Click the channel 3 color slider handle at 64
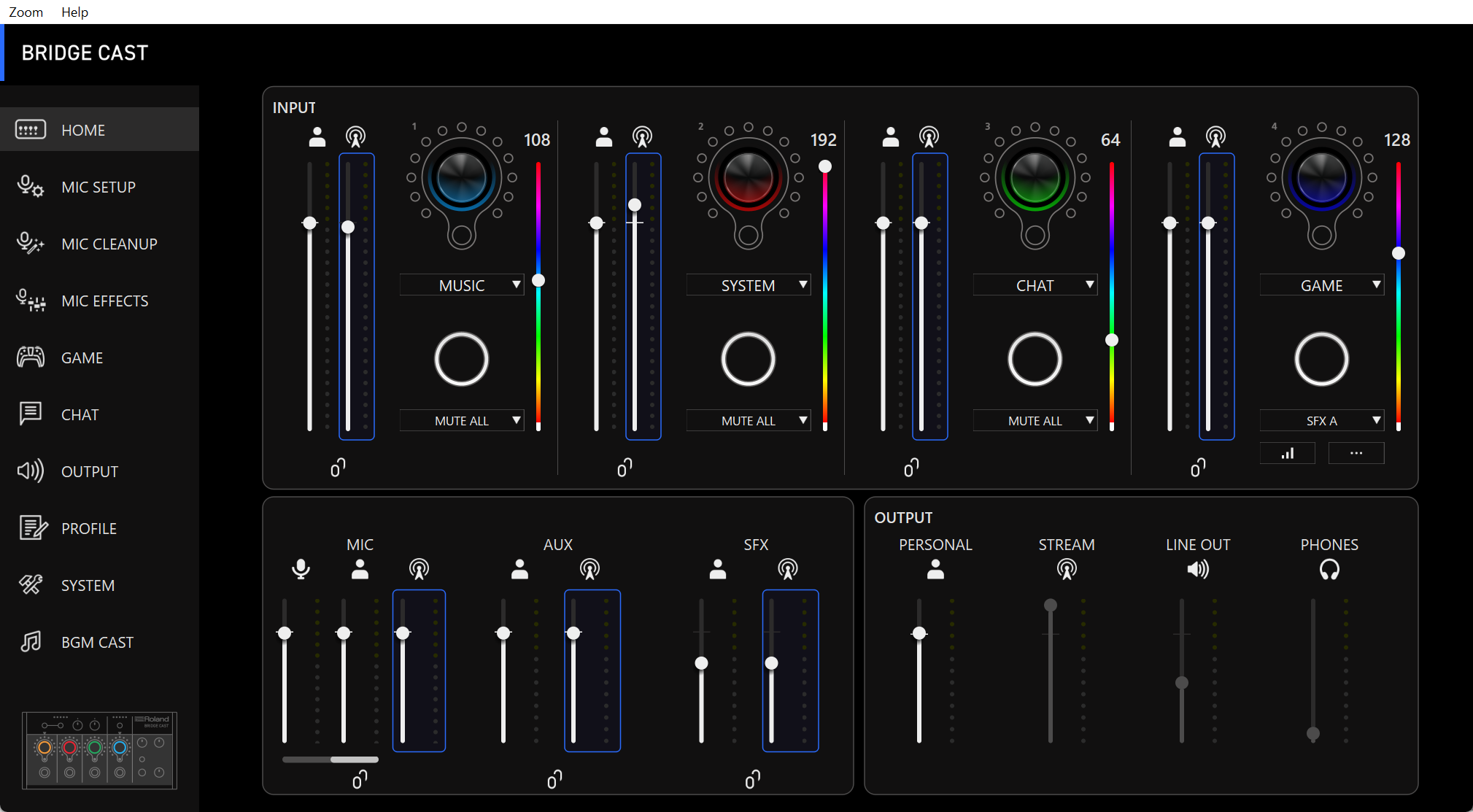Image resolution: width=1473 pixels, height=812 pixels. (x=1112, y=340)
